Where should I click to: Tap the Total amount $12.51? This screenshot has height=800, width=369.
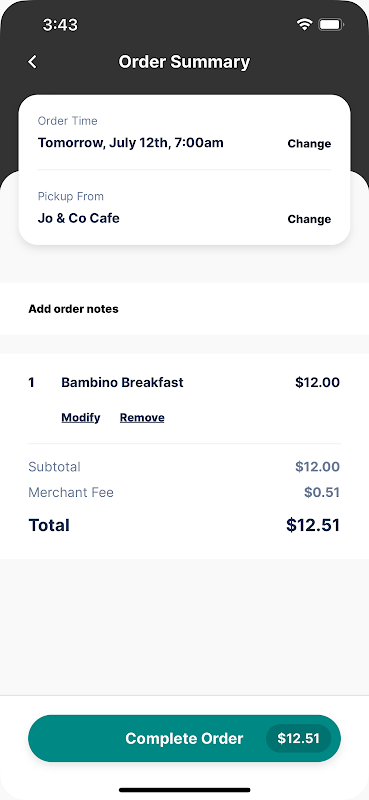[x=313, y=526]
